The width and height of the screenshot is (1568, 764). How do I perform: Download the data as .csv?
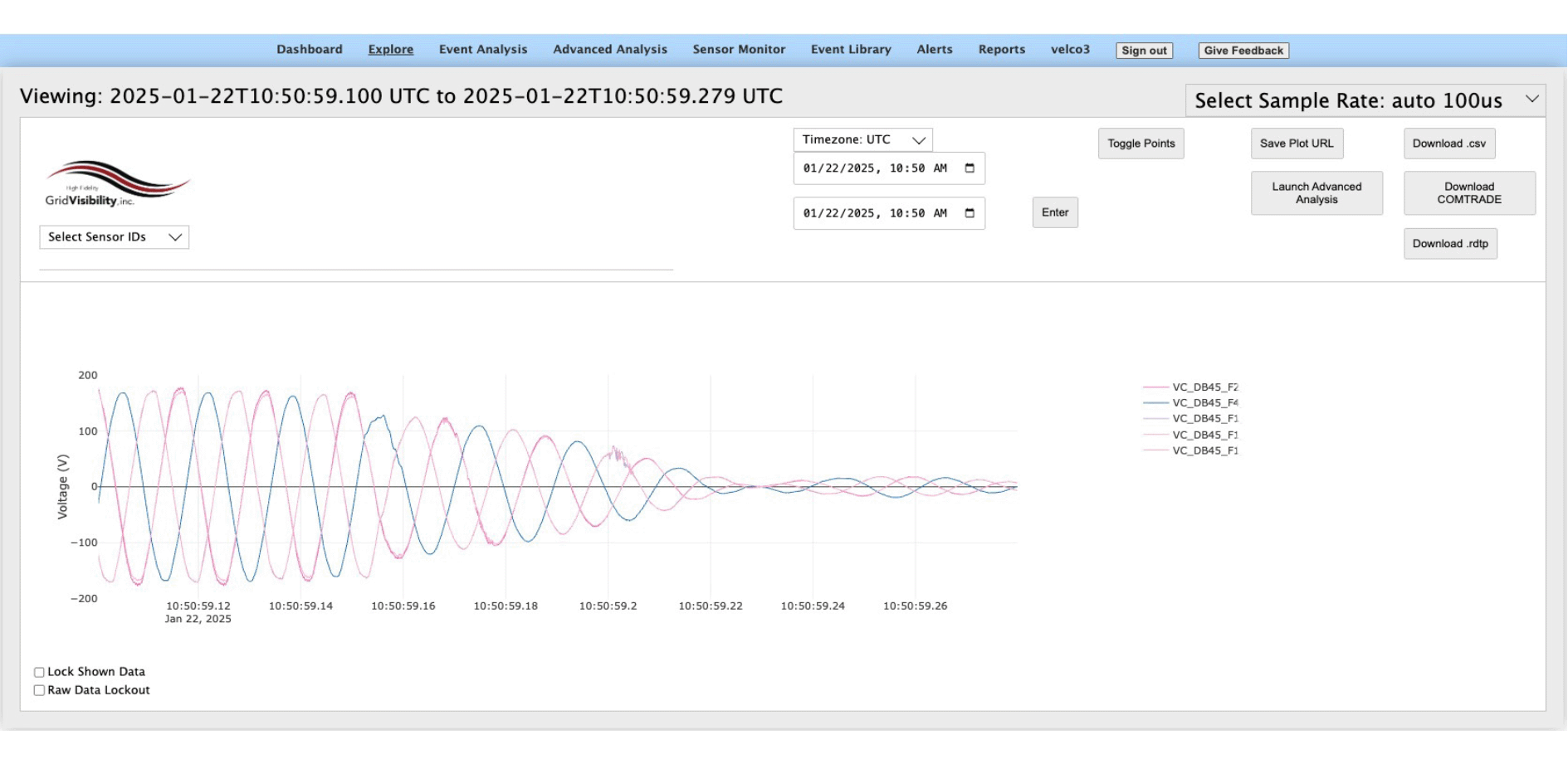pyautogui.click(x=1448, y=144)
